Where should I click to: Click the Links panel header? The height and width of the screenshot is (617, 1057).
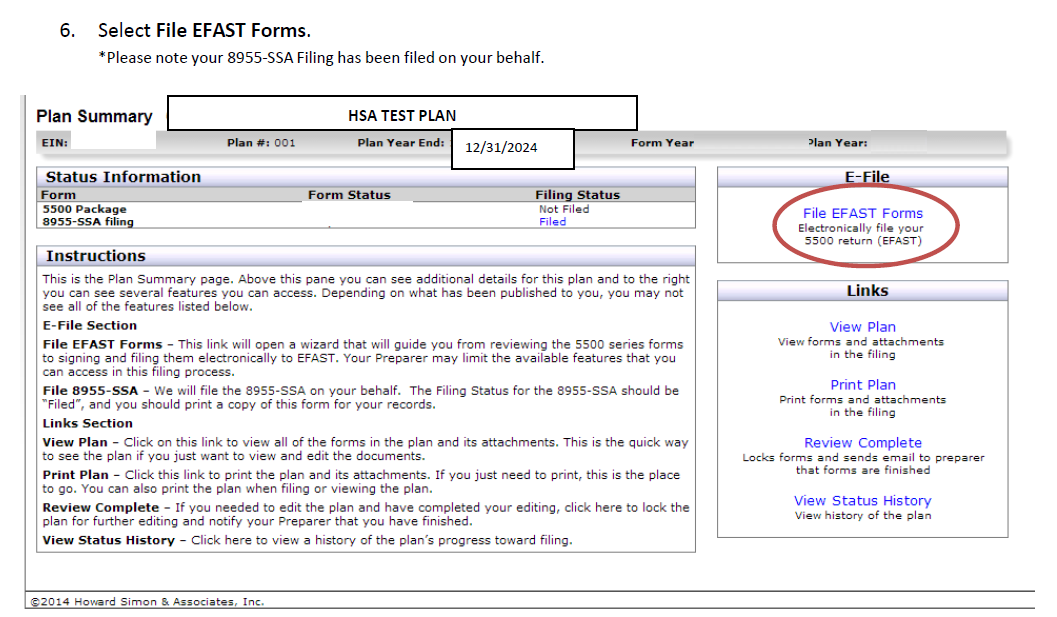click(866, 291)
